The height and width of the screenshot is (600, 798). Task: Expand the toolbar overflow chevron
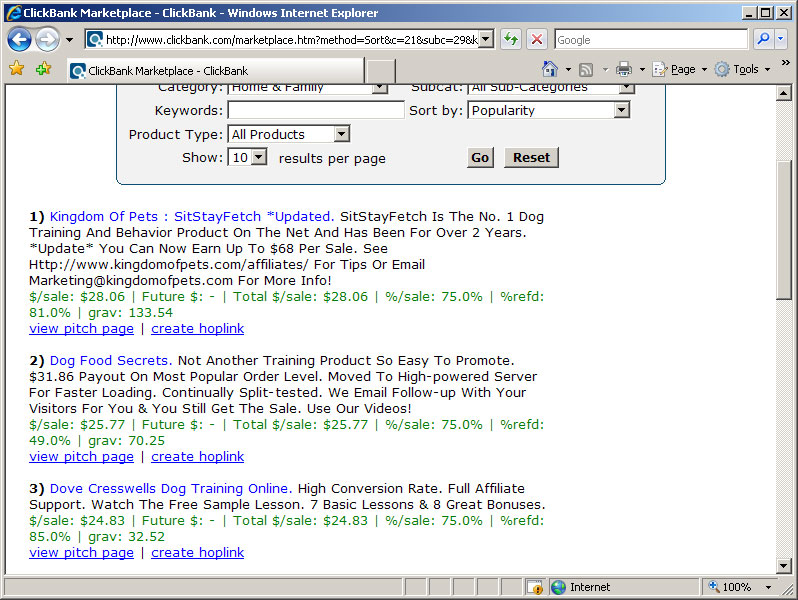[x=786, y=63]
